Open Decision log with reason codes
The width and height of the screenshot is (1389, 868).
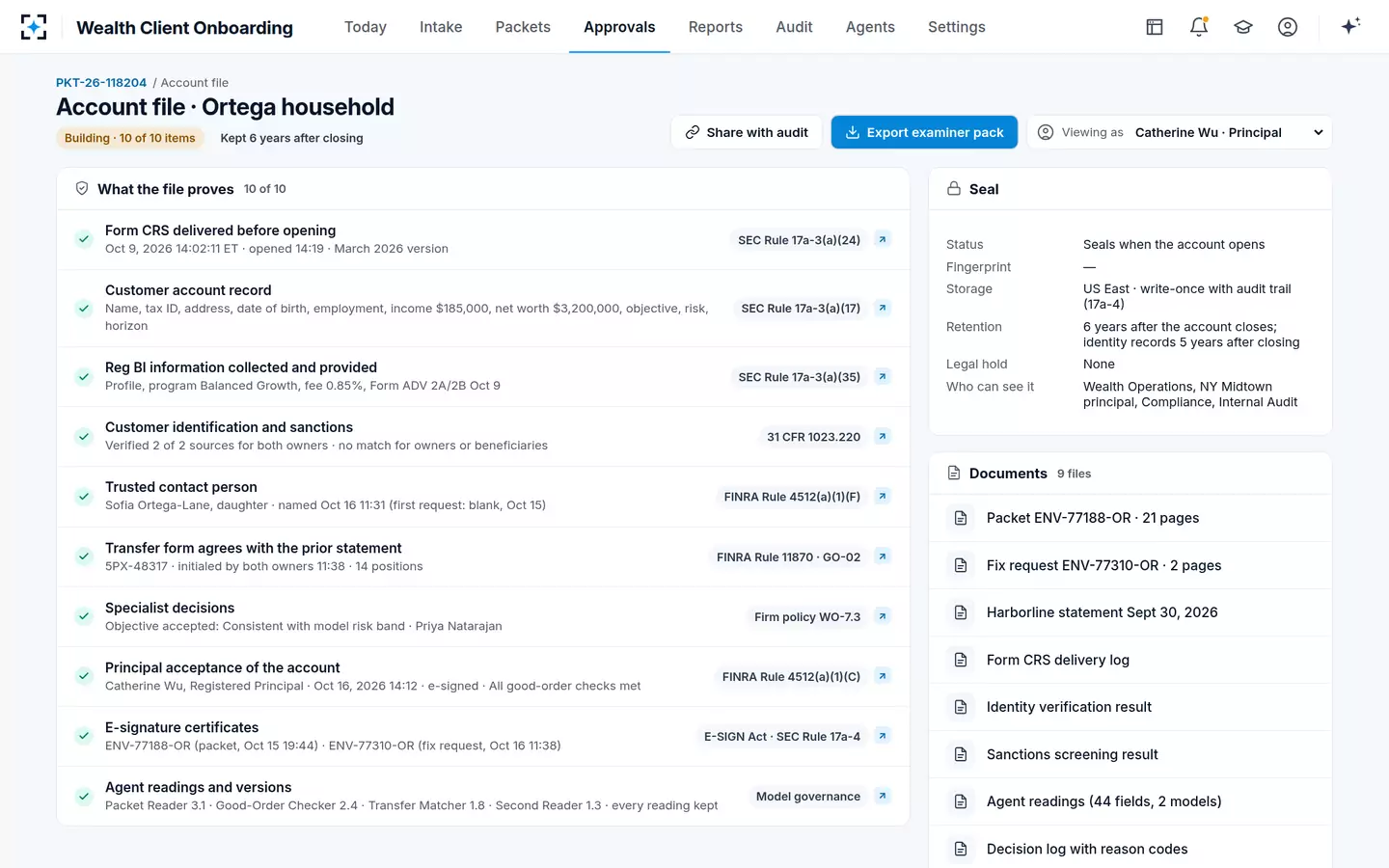click(1130, 849)
